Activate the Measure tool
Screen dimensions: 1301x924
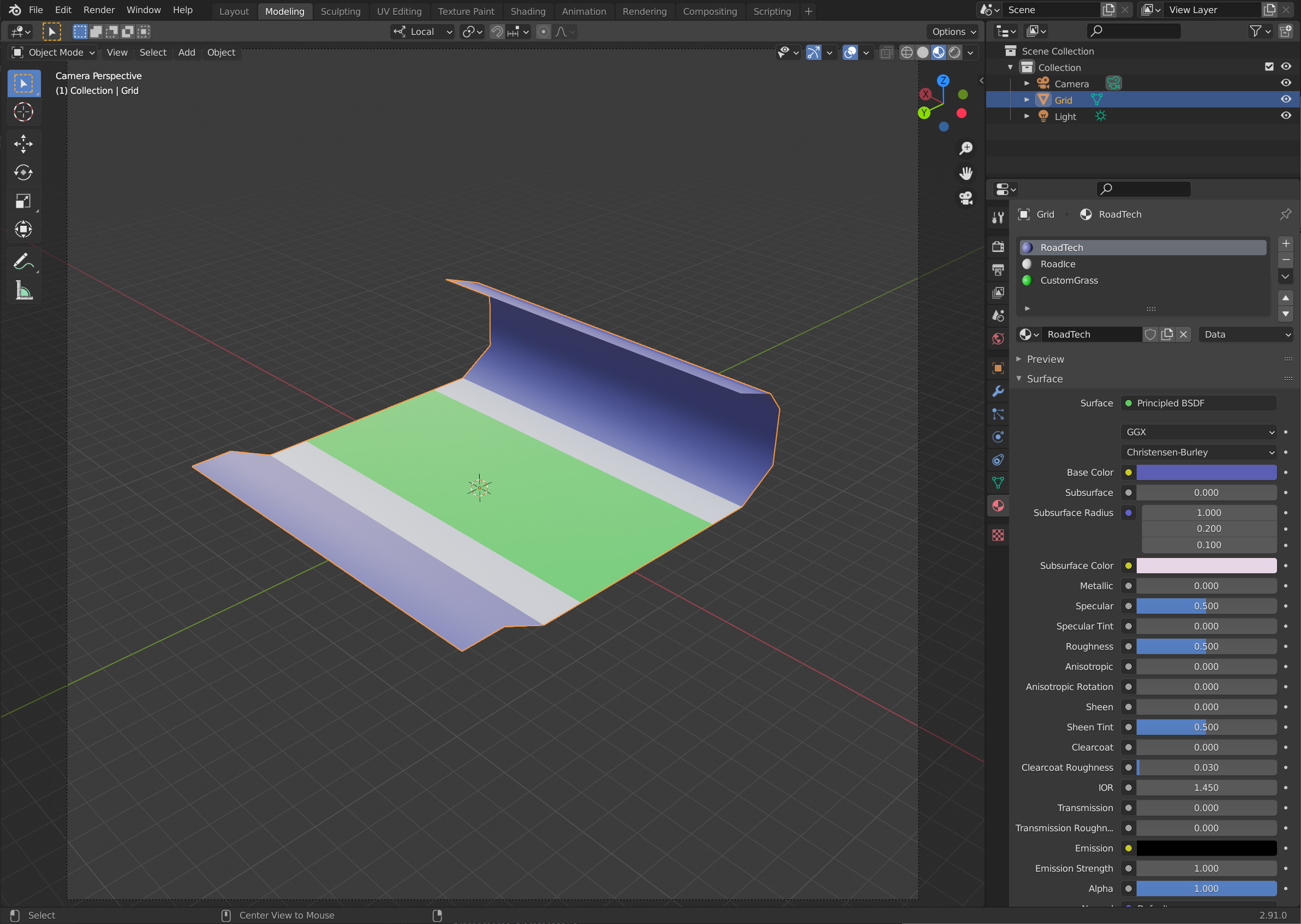[23, 291]
